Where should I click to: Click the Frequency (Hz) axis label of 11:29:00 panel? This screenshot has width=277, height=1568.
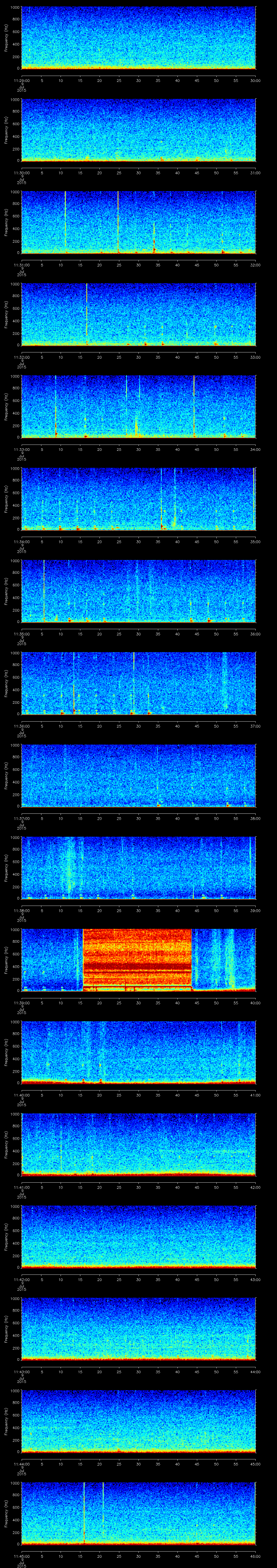(6, 38)
